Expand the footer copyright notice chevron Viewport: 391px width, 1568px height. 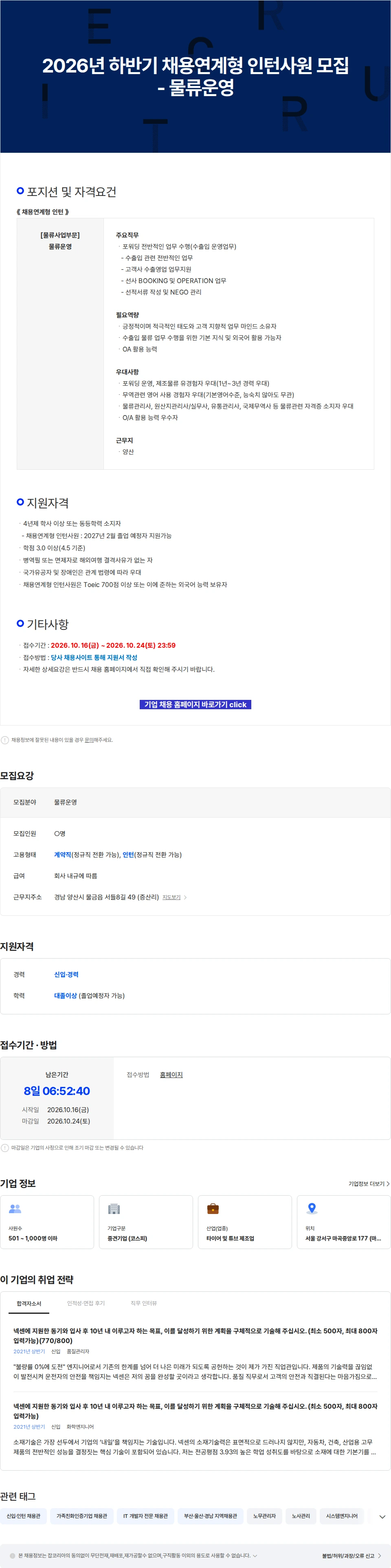(255, 1555)
